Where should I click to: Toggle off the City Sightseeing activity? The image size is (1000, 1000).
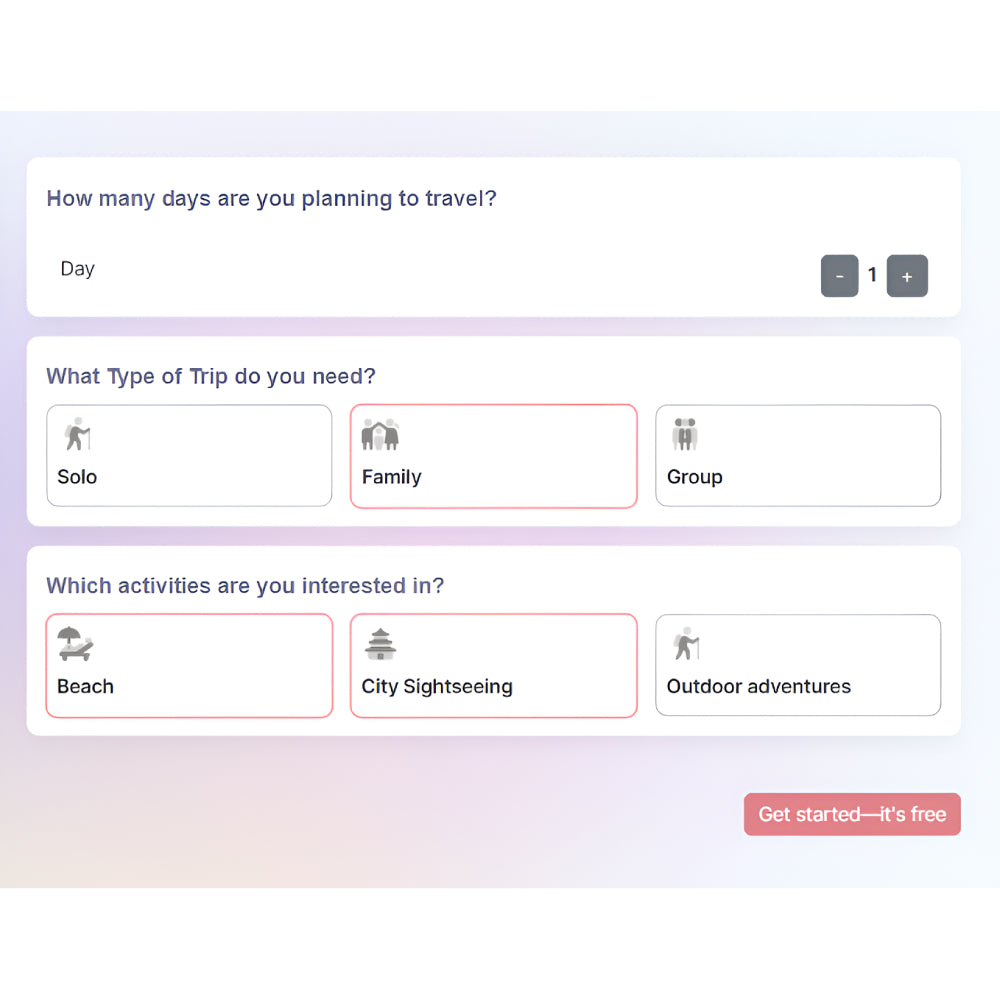[493, 665]
